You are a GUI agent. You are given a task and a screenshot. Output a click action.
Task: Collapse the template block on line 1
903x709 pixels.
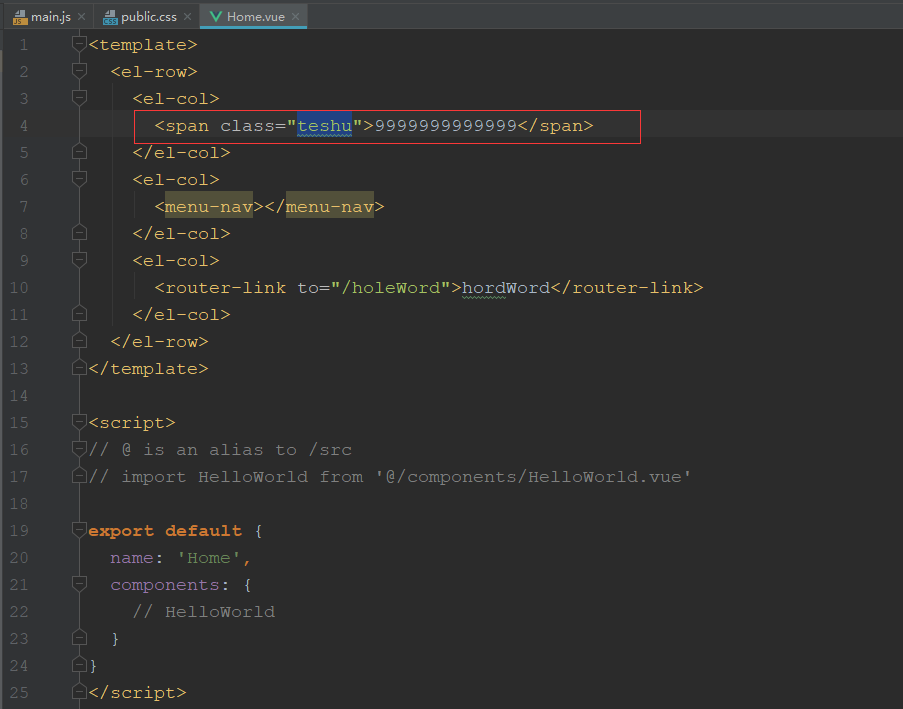80,45
